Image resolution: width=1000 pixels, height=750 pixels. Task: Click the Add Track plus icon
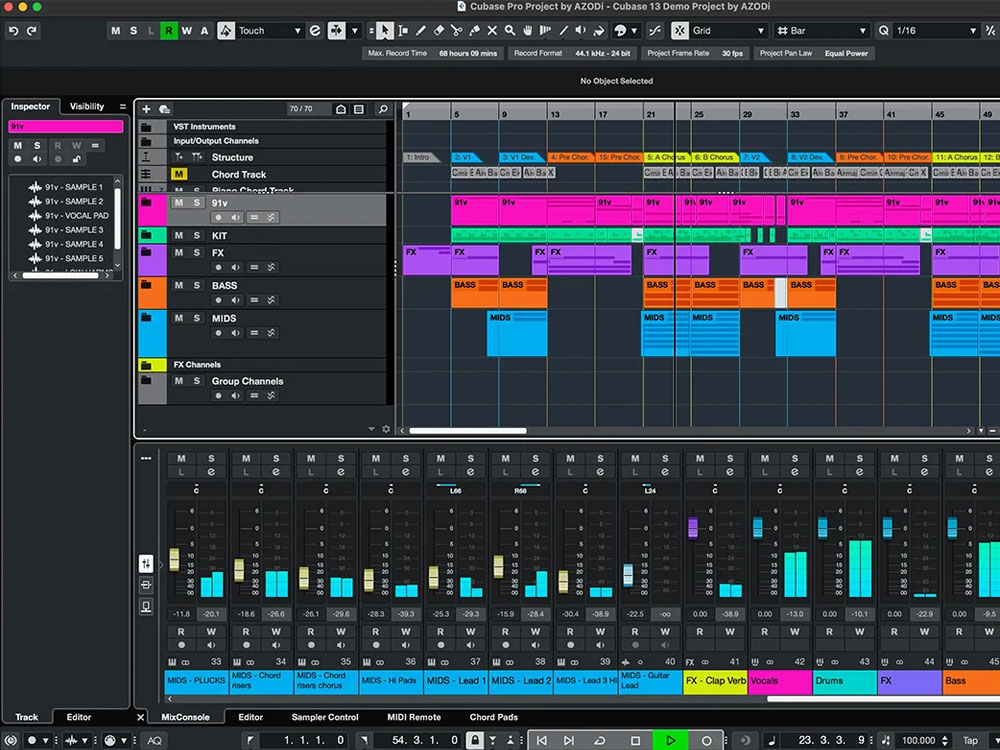(x=146, y=109)
